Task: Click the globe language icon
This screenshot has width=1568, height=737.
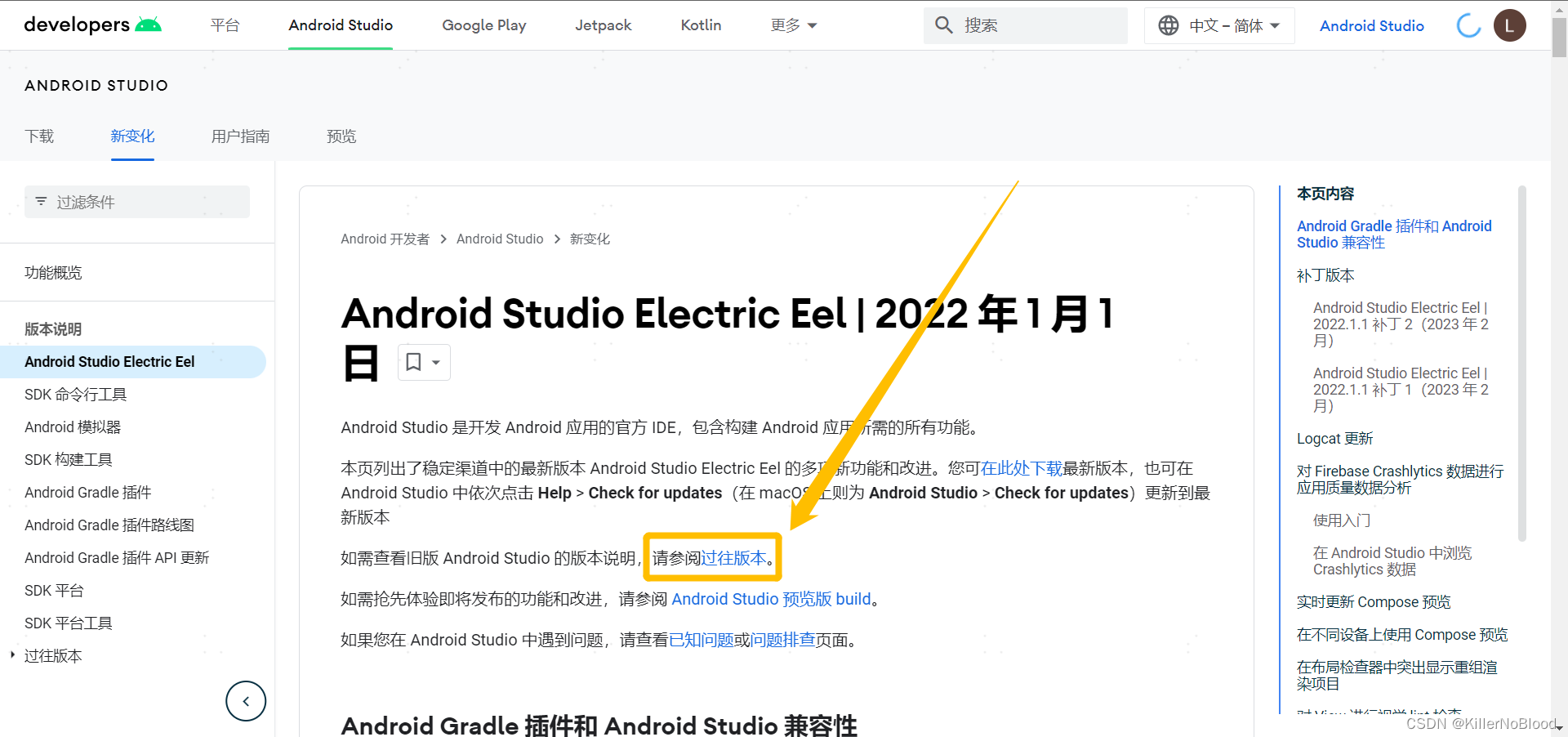Action: pos(1169,25)
